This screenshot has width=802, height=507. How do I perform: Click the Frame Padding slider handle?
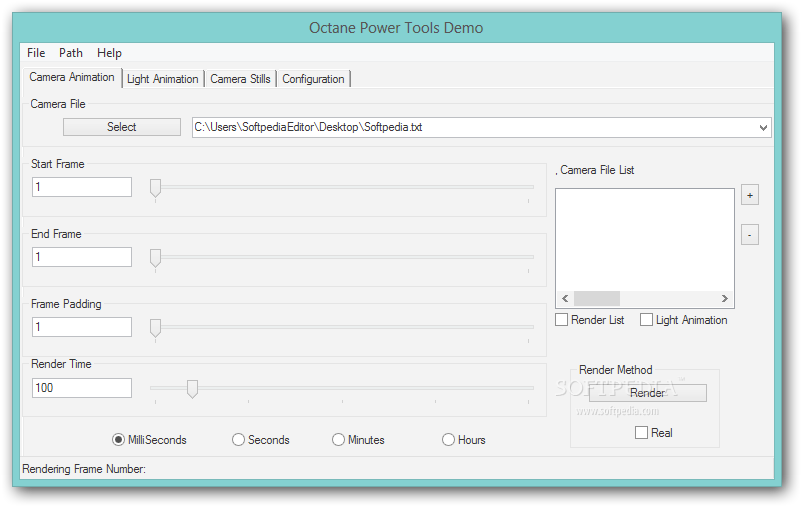click(x=155, y=328)
